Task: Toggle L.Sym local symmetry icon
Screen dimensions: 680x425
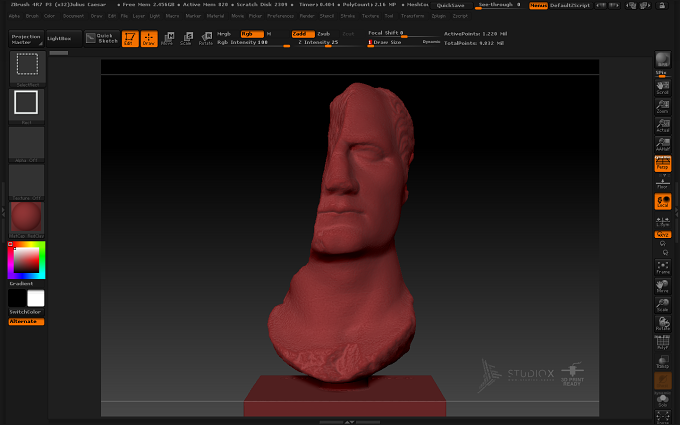Action: click(663, 221)
